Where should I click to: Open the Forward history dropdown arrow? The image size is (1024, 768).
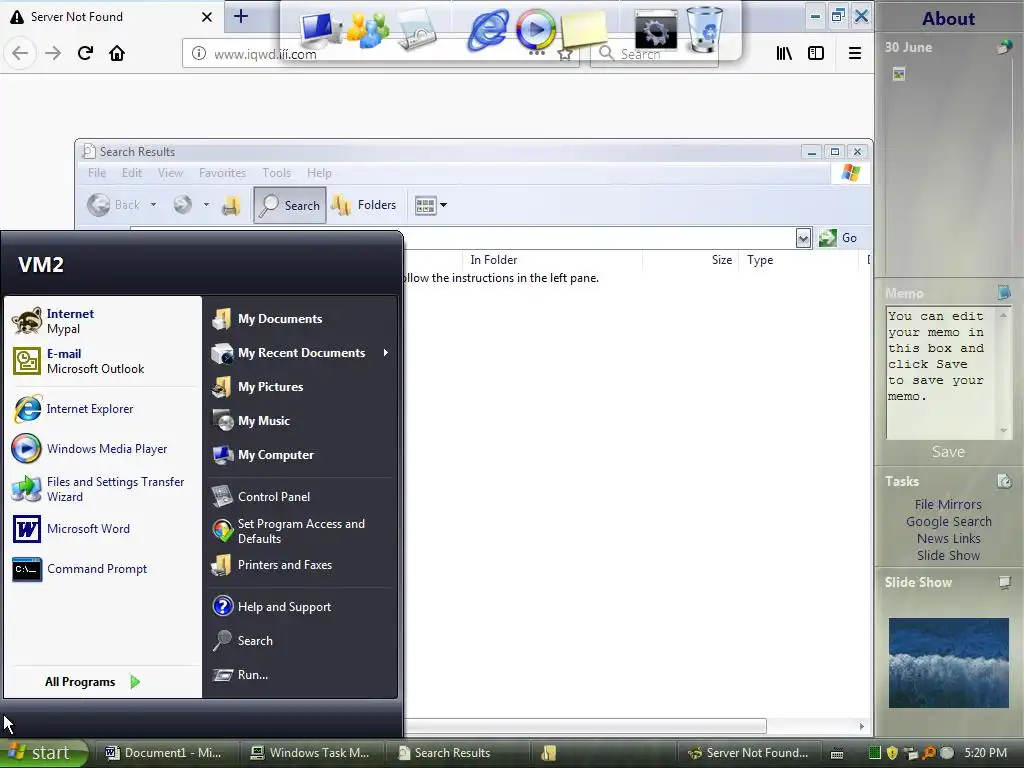(x=206, y=205)
